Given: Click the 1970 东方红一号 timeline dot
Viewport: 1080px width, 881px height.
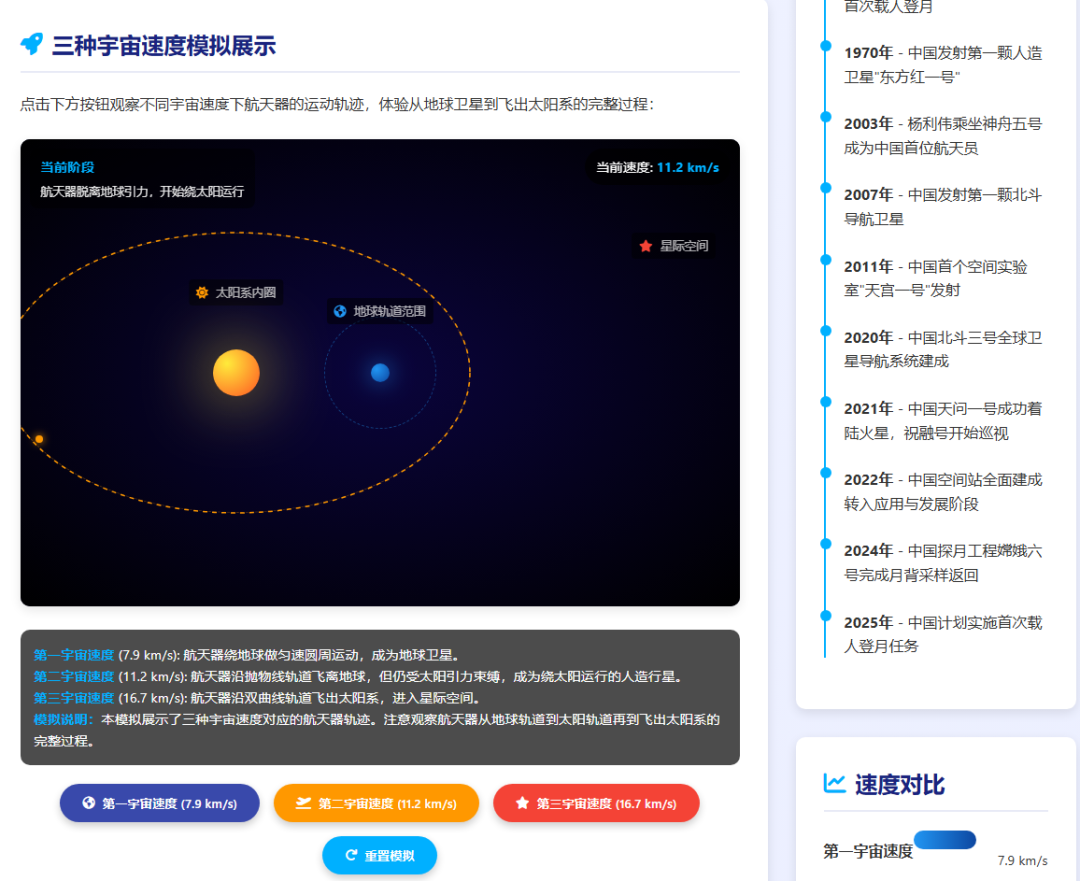Looking at the screenshot, I should click(x=825, y=46).
